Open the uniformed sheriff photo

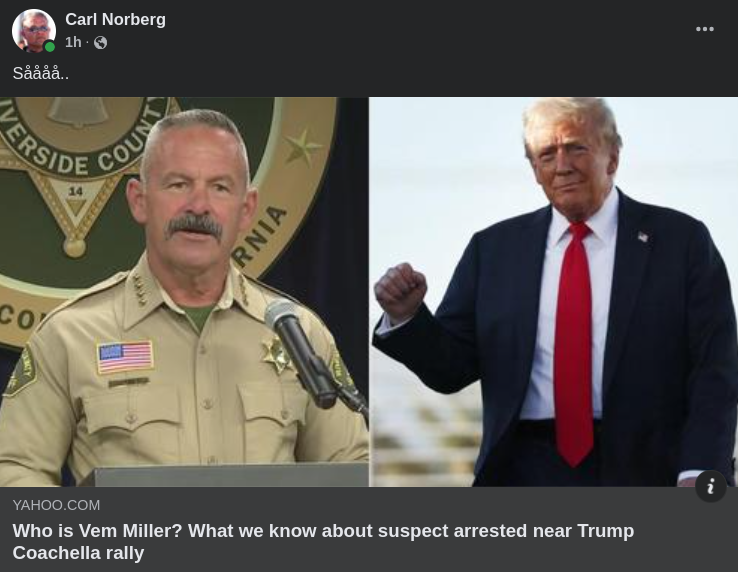184,291
